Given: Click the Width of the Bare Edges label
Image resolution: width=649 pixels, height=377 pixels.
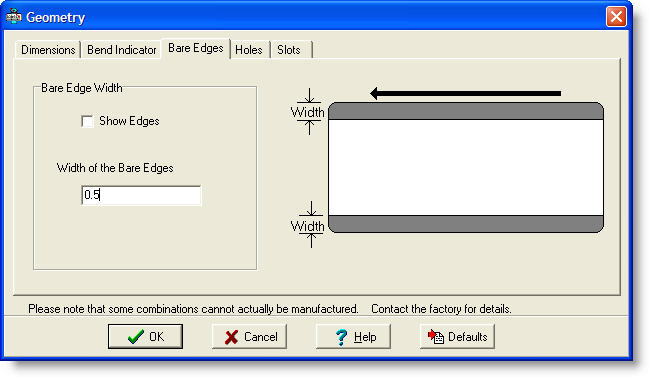Looking at the screenshot, I should tap(115, 168).
